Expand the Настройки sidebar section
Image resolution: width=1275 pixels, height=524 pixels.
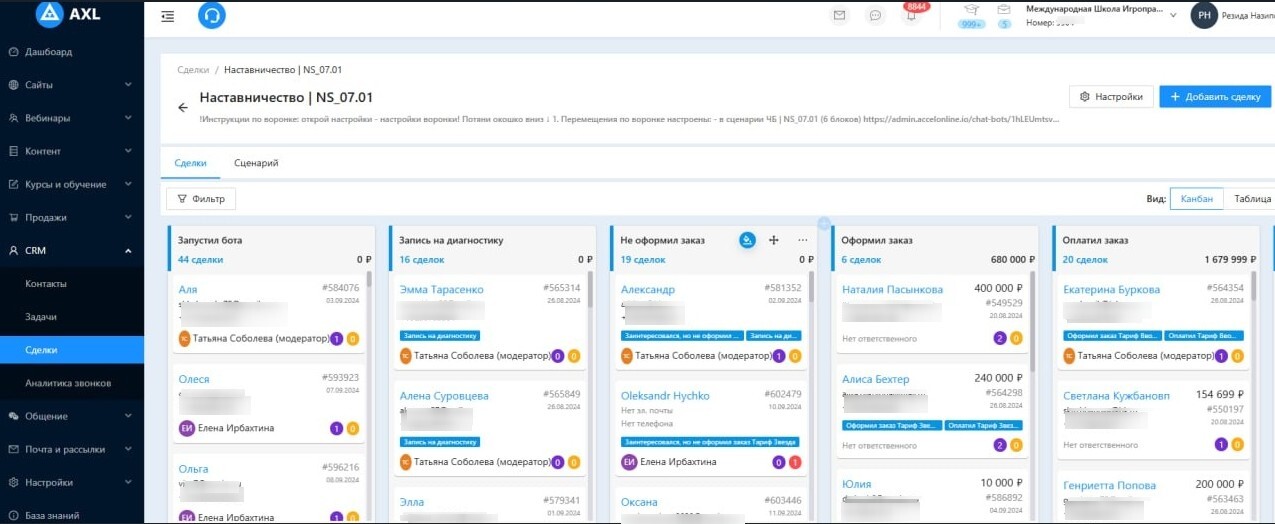pos(72,482)
